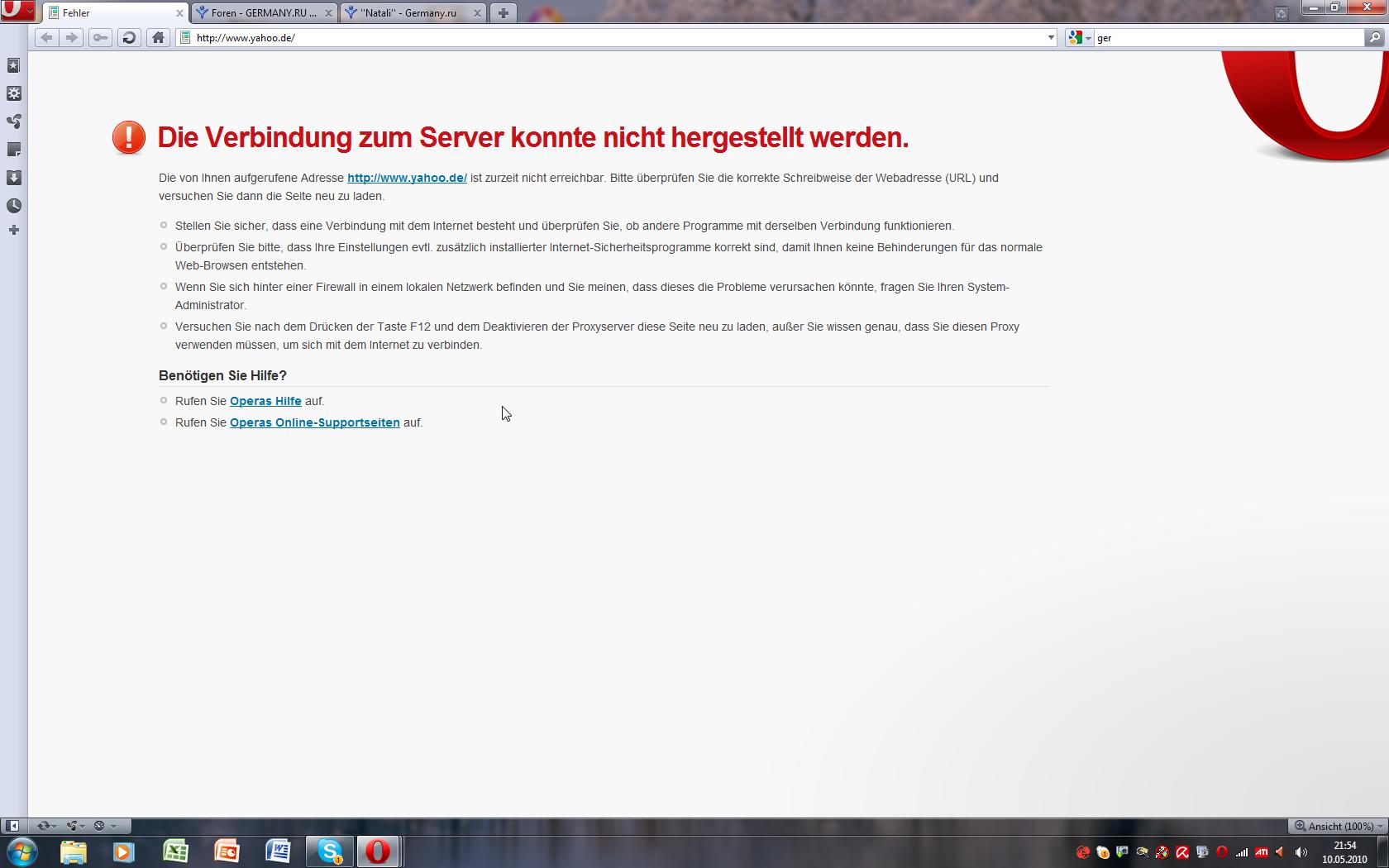The width and height of the screenshot is (1389, 868).
Task: Launch Word from the taskbar
Action: (278, 851)
